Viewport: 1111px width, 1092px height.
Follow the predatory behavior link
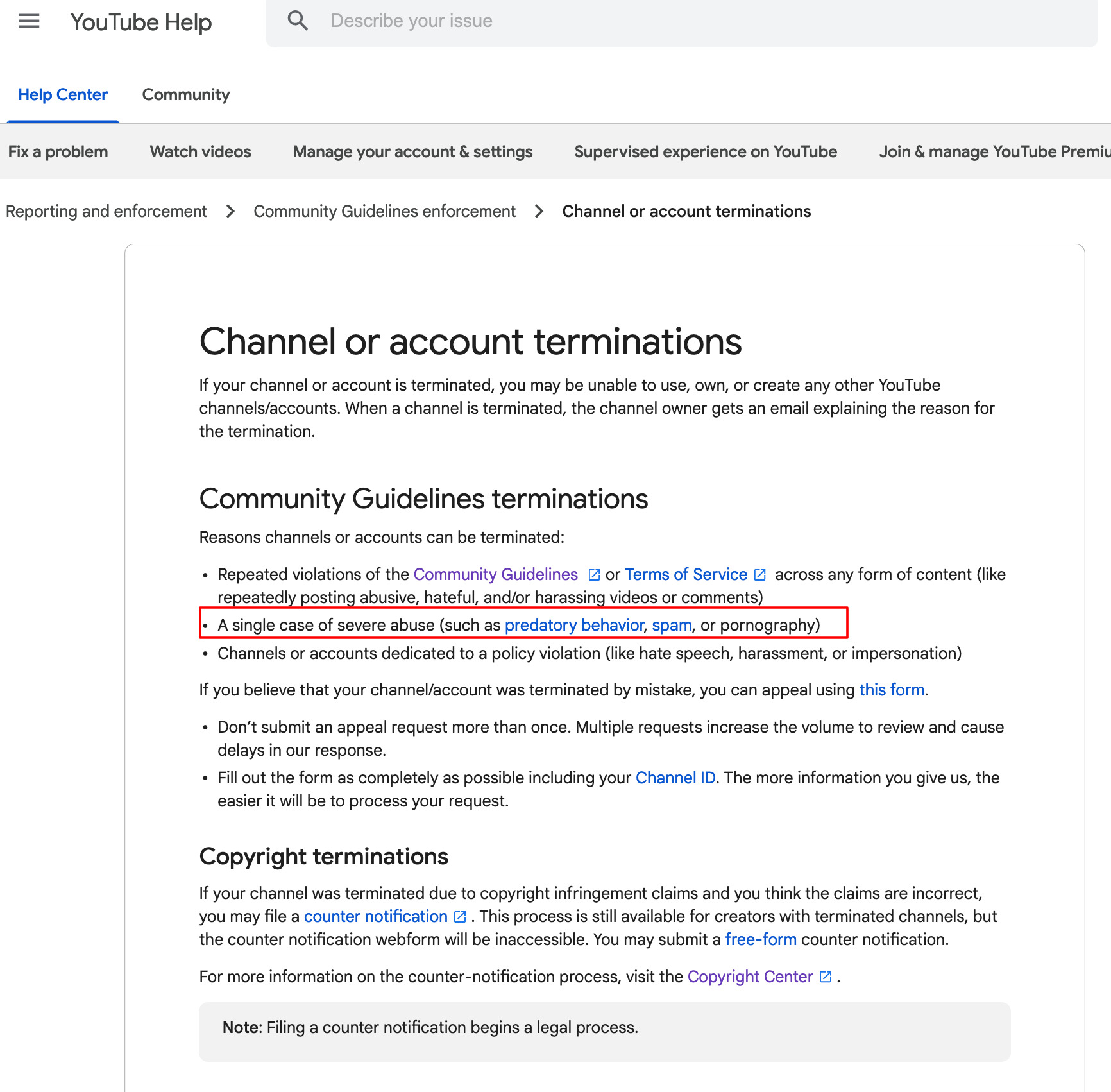(x=574, y=625)
